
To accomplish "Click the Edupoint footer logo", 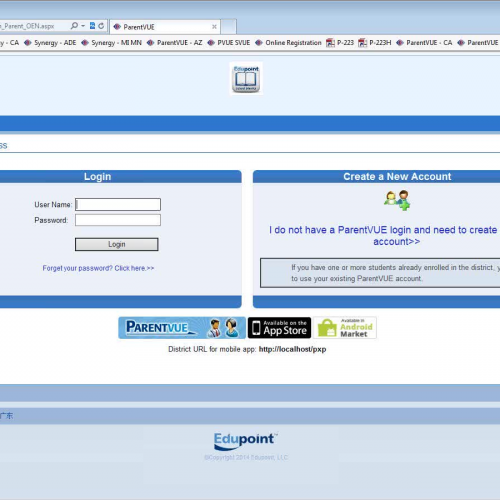I will pos(245,441).
